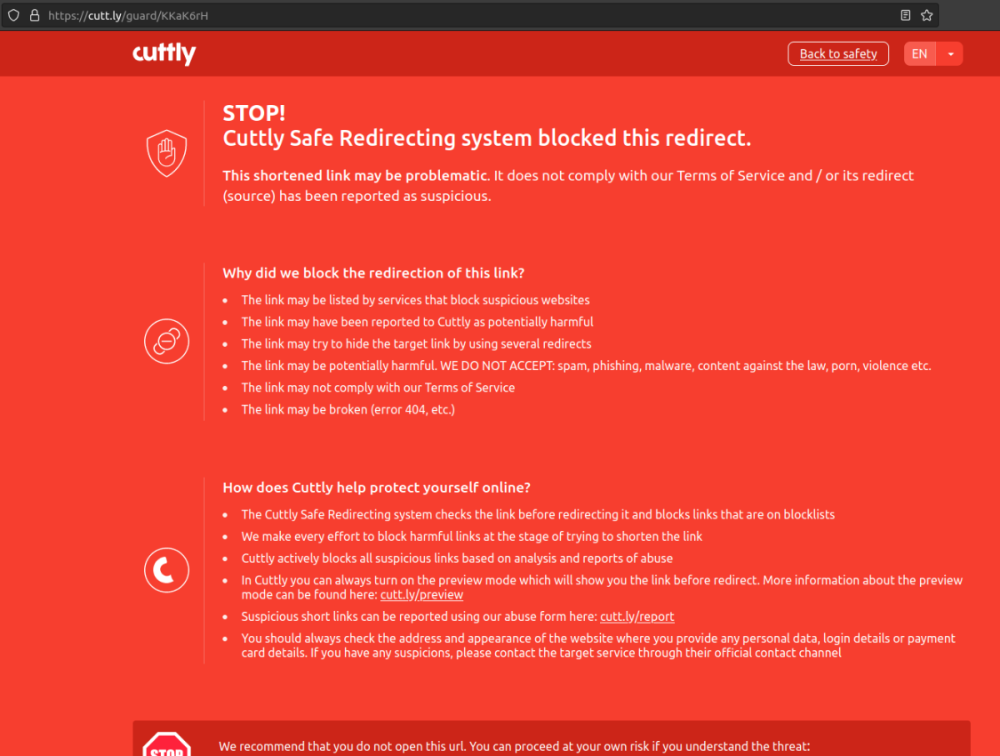Click 'This shortened link may be problematic' text
Viewport: 1000px width, 756px height.
click(x=355, y=176)
